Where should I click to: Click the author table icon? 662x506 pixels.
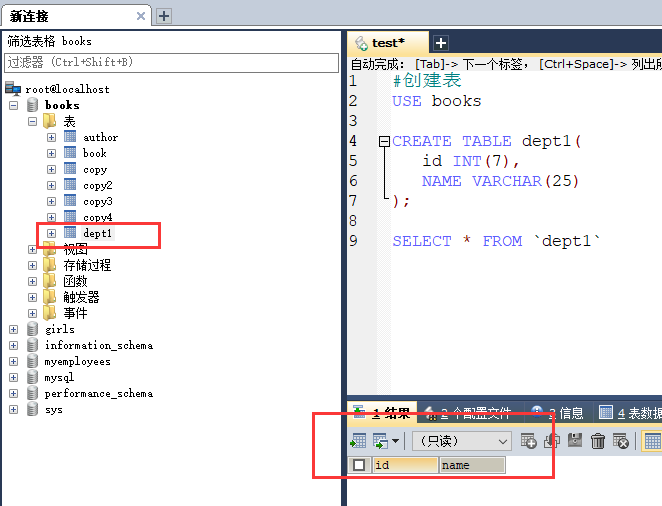[70, 137]
